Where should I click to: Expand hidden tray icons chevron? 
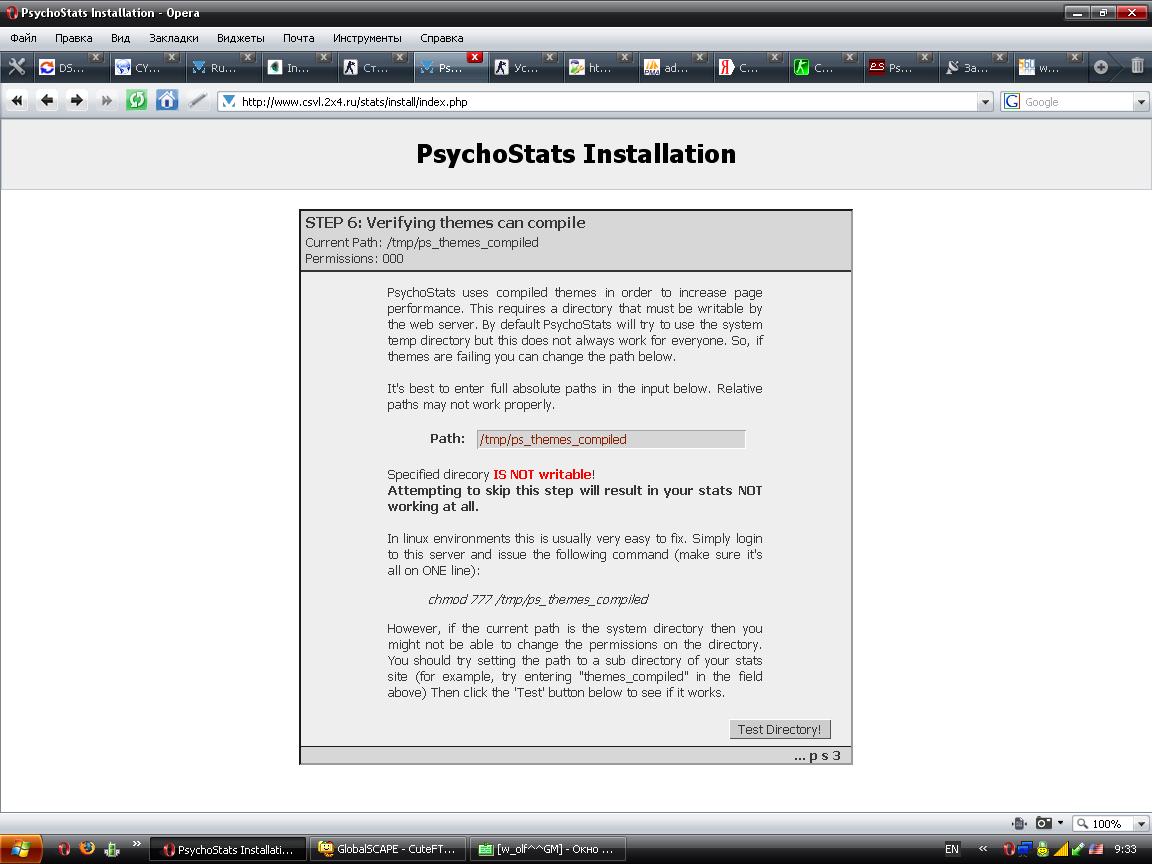pyautogui.click(x=983, y=849)
